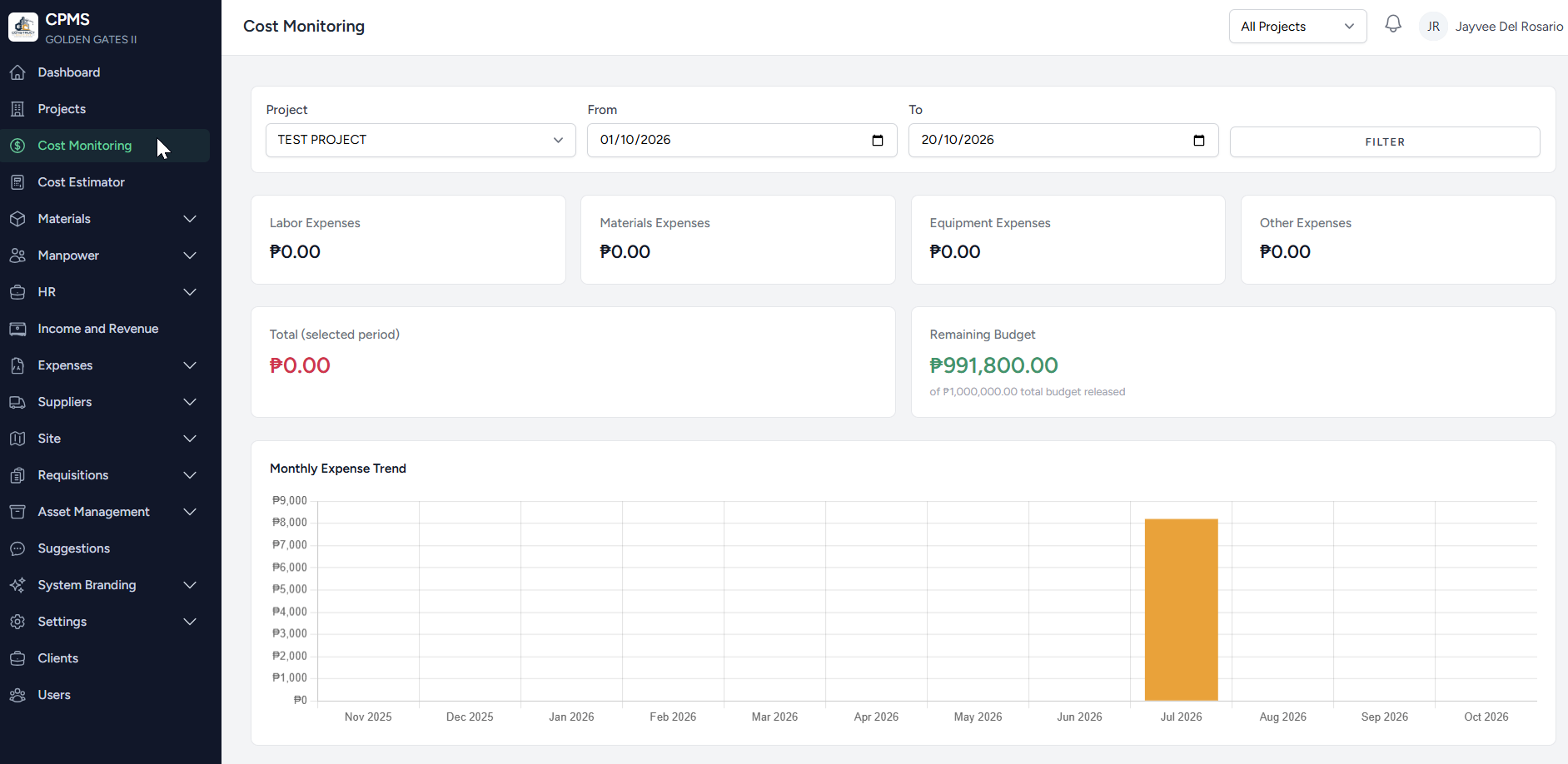Expand the Asset Management chevron
Screen dimensions: 1568x764
190,512
